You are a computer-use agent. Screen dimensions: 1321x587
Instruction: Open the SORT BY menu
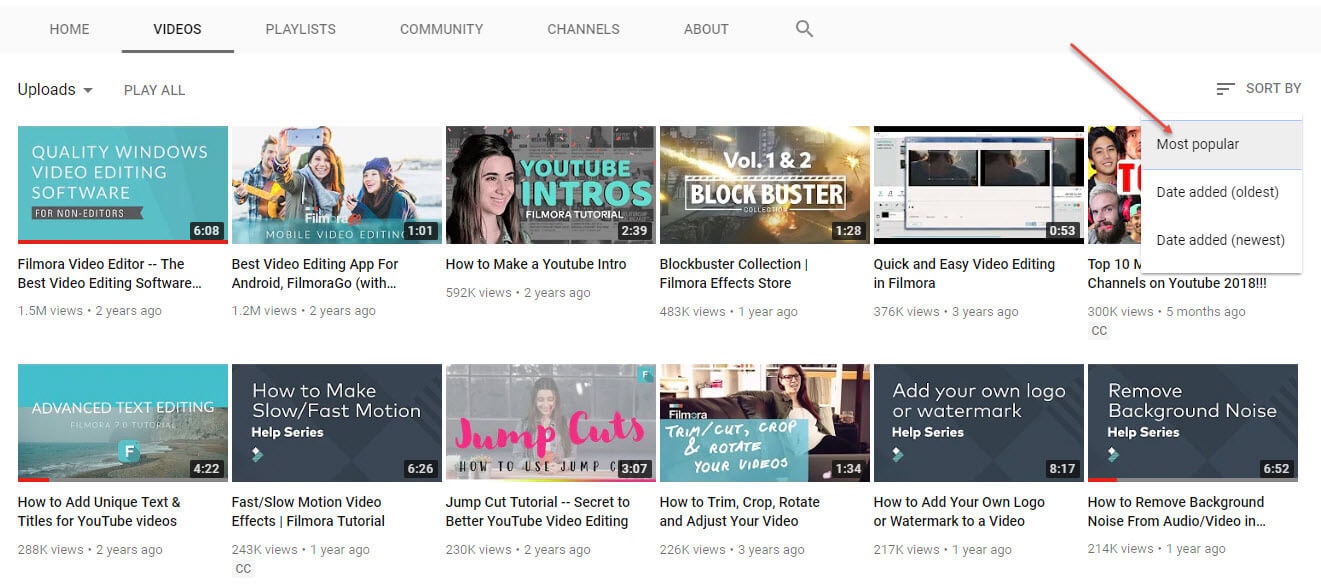click(1259, 89)
